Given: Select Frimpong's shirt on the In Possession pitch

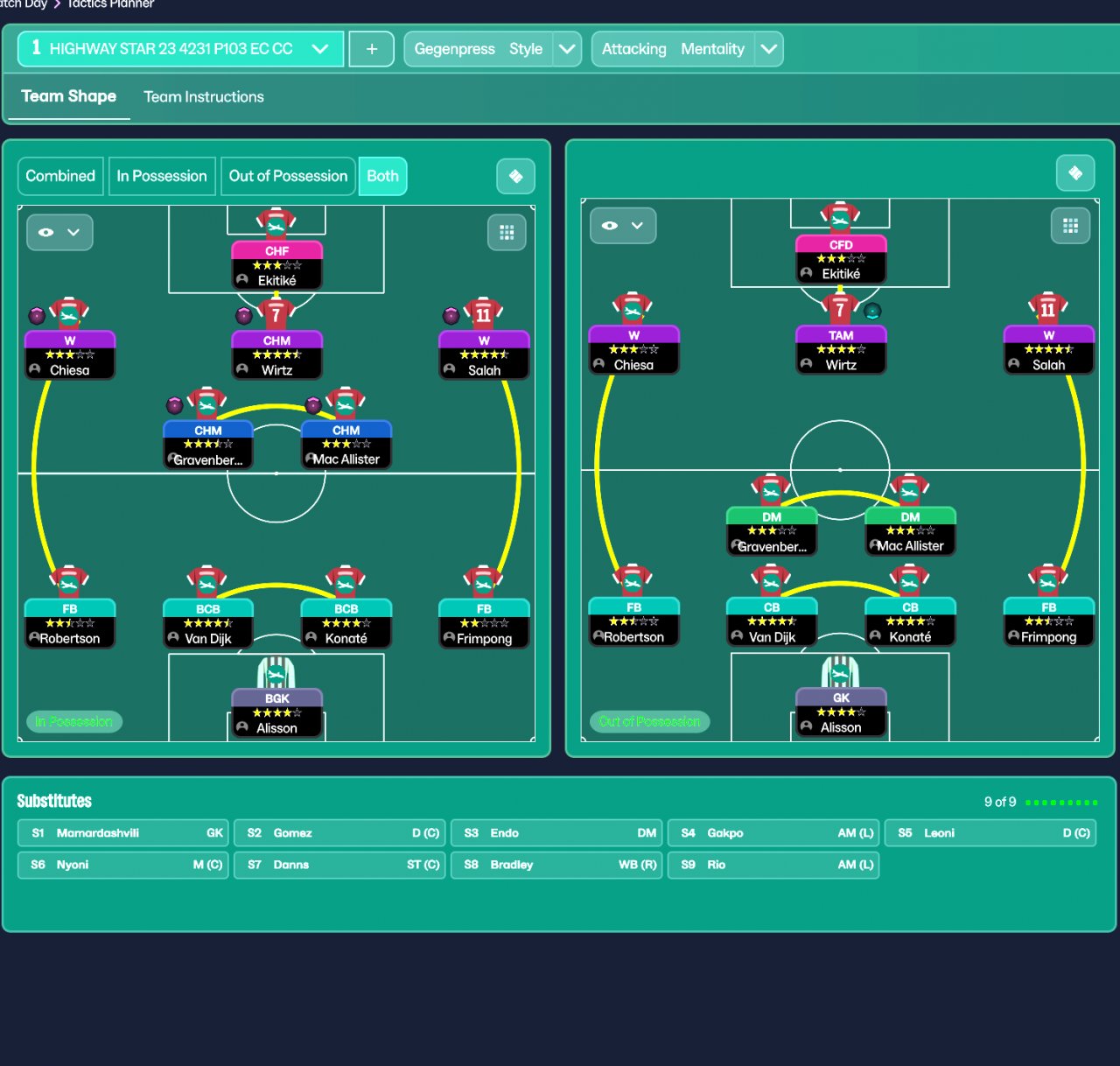Looking at the screenshot, I should (x=484, y=582).
